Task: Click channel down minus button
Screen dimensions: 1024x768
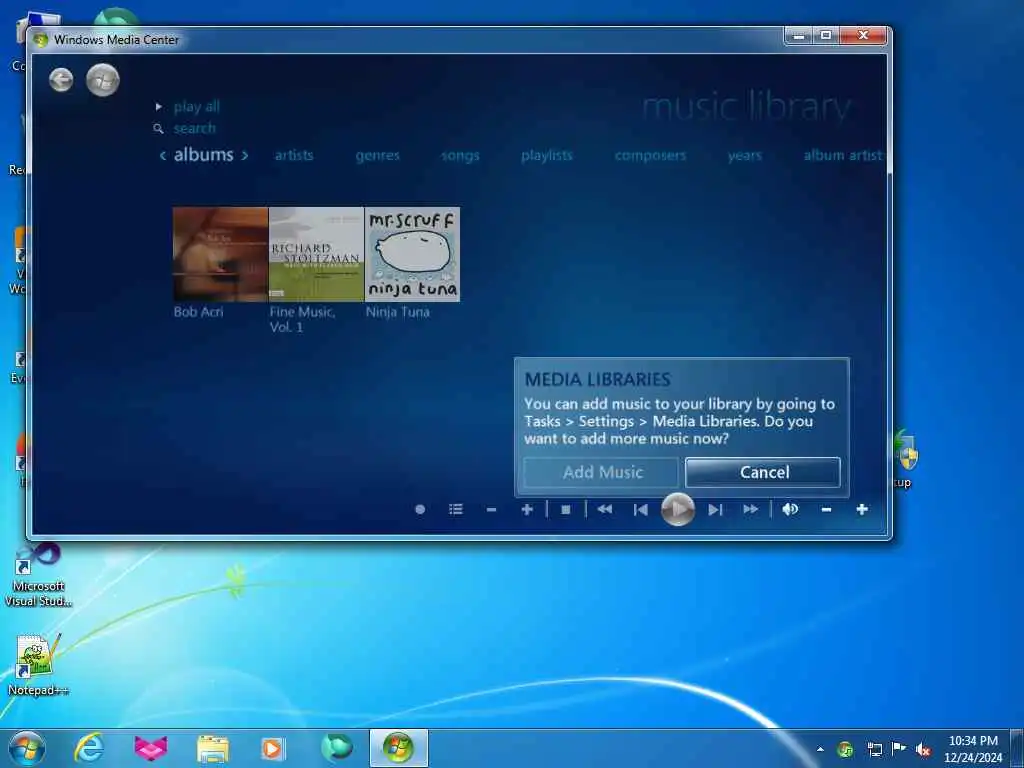Action: click(492, 509)
